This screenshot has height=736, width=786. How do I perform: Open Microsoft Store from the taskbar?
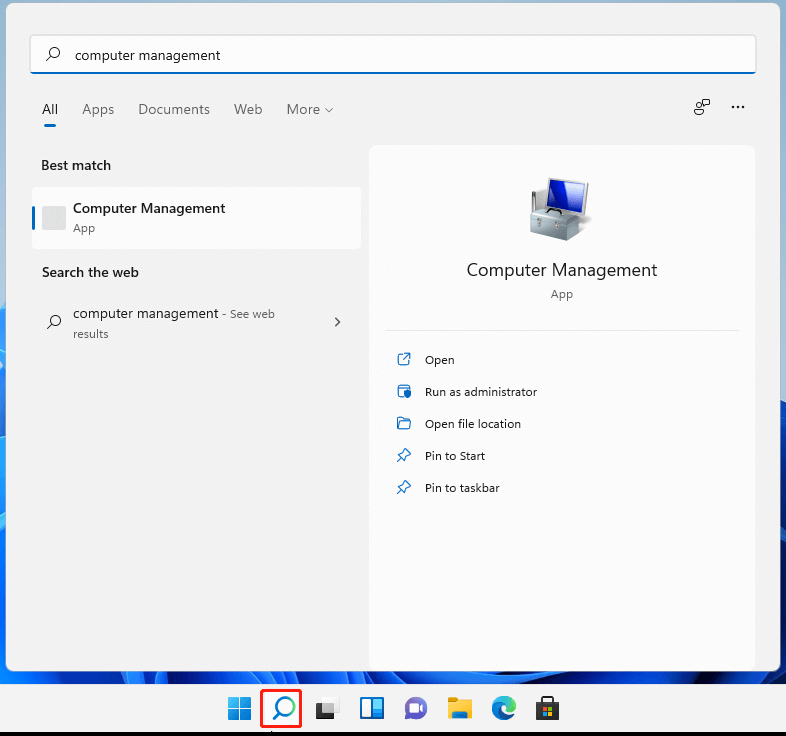pos(547,708)
